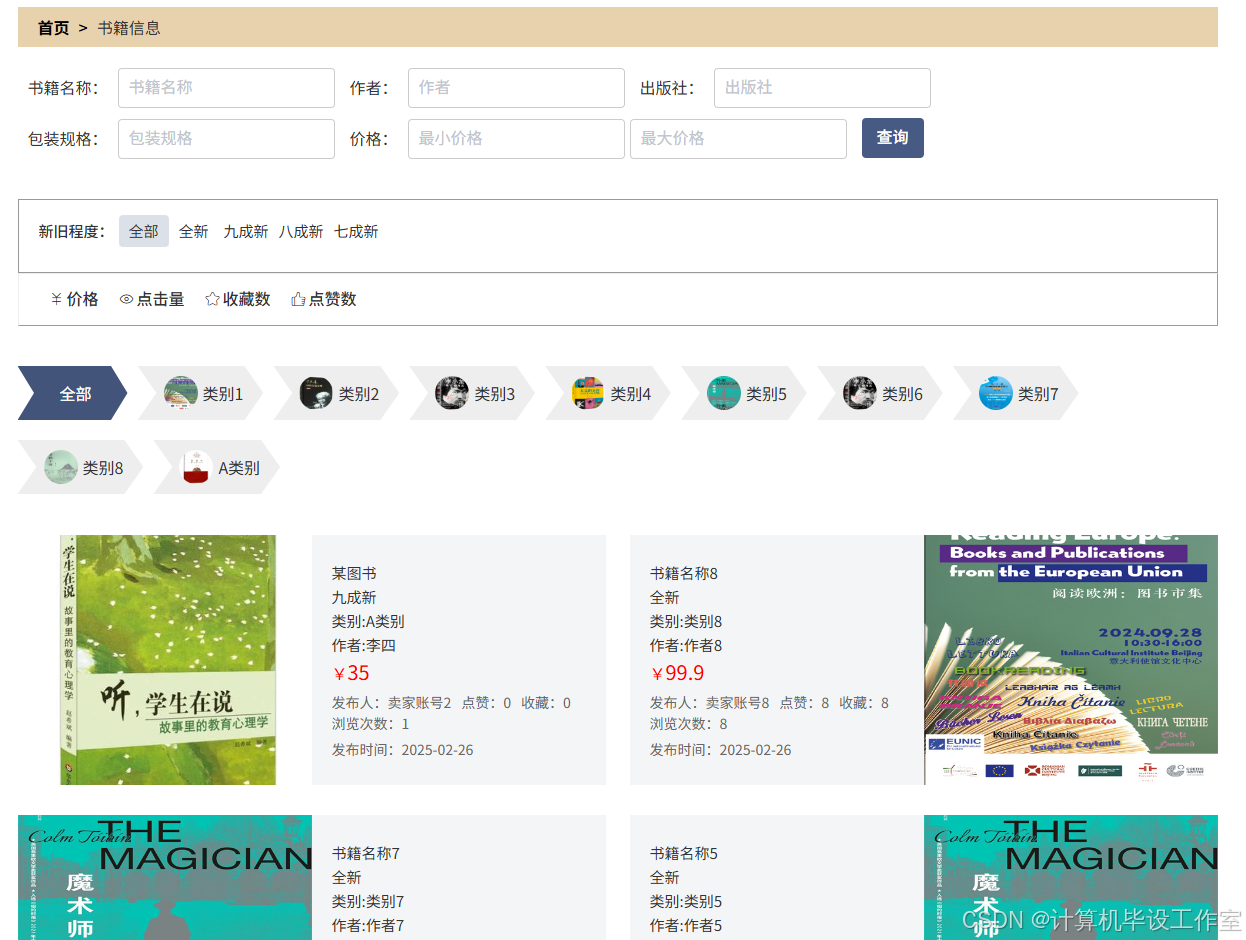Select the 类别1 category tab

click(200, 393)
